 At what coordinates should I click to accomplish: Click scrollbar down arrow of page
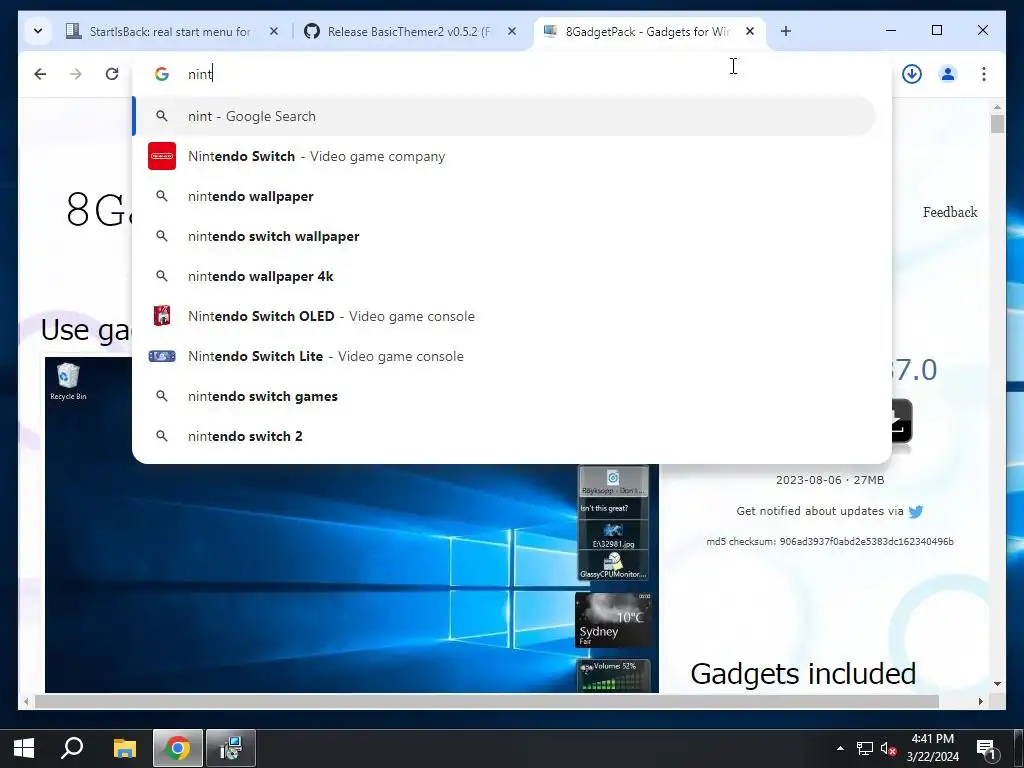(x=997, y=684)
